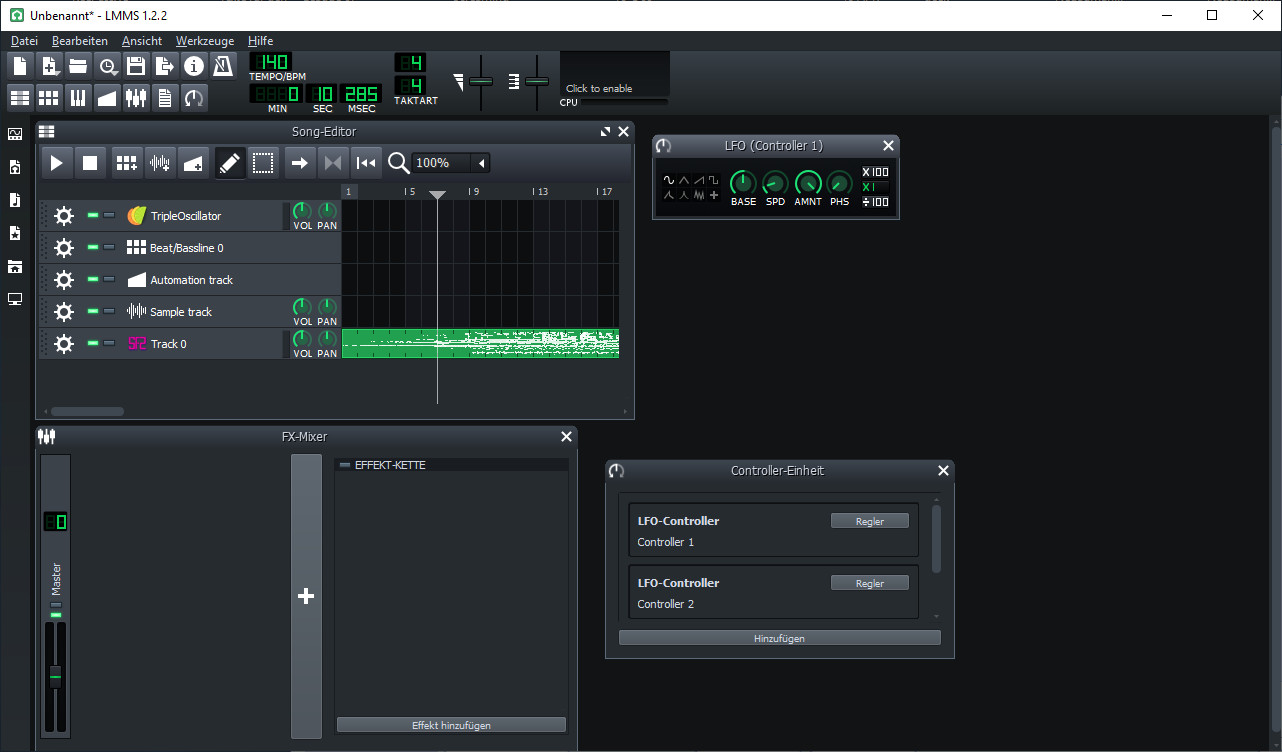Viewport: 1282px width, 752px height.
Task: Select the square wave shape in the LFO
Action: tap(712, 180)
